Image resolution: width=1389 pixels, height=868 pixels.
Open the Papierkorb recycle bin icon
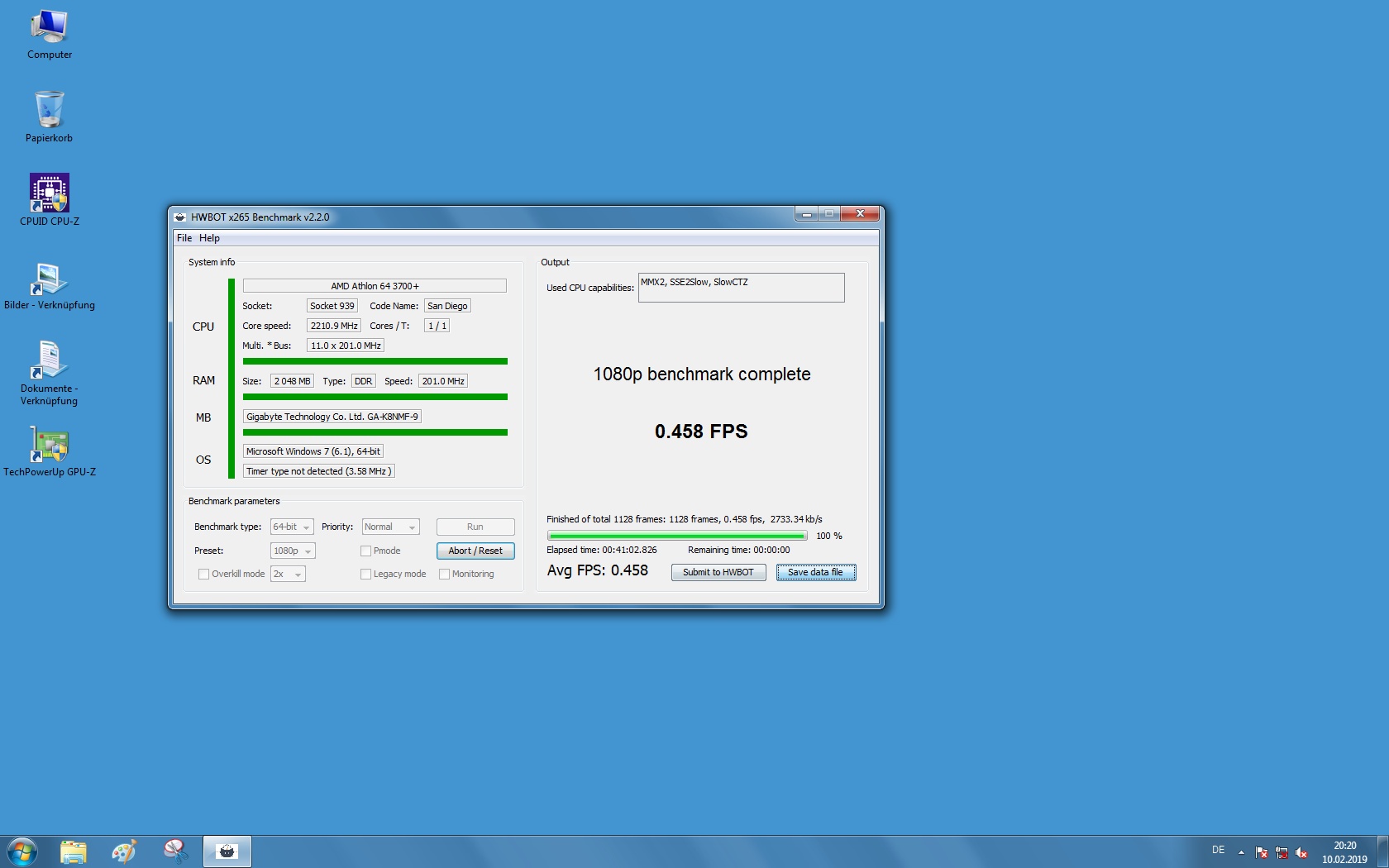pyautogui.click(x=50, y=117)
